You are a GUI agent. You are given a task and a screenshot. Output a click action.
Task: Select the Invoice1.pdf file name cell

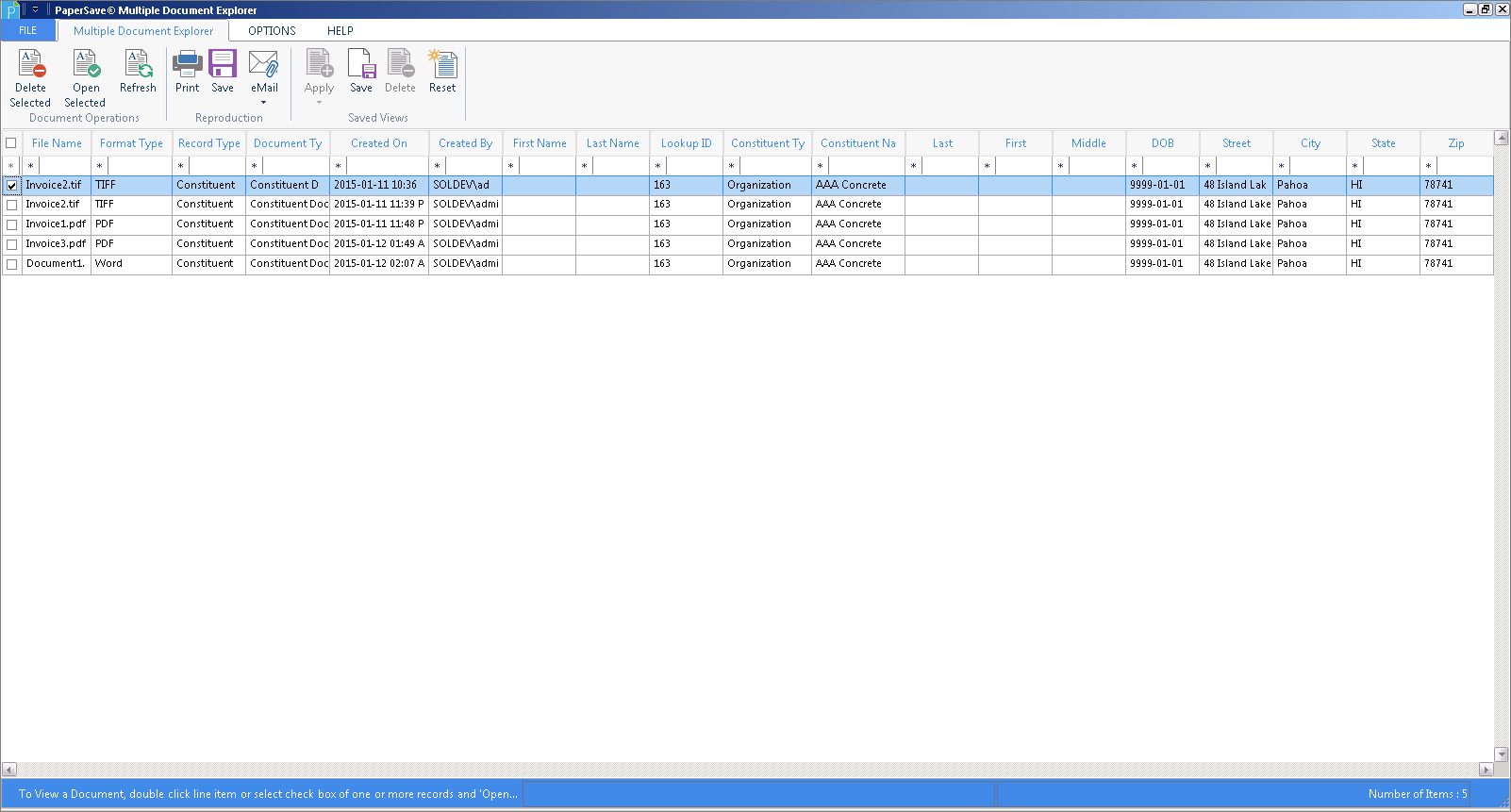(56, 224)
